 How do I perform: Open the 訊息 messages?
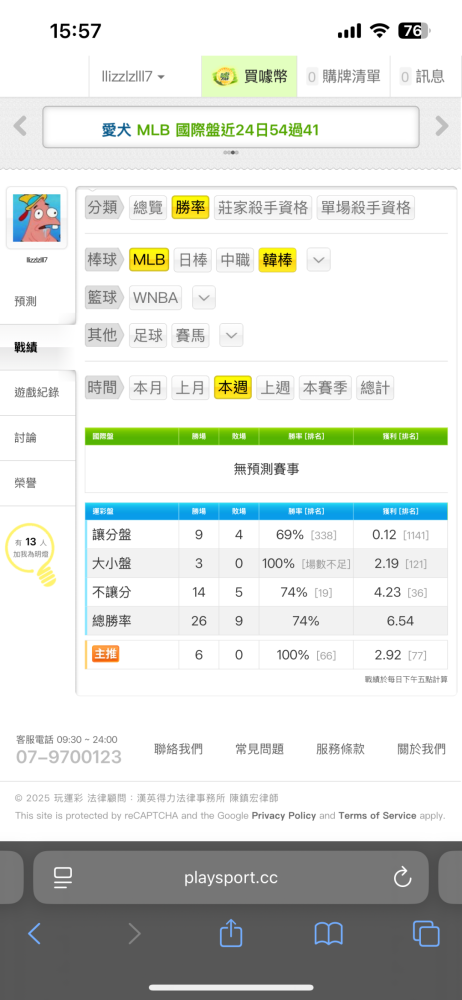[x=422, y=77]
